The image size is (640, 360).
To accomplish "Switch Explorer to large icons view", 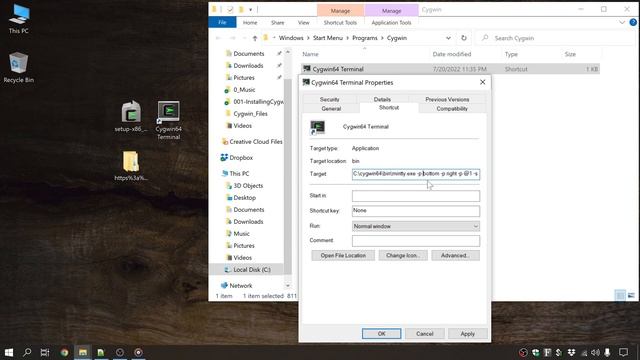I will (631, 295).
